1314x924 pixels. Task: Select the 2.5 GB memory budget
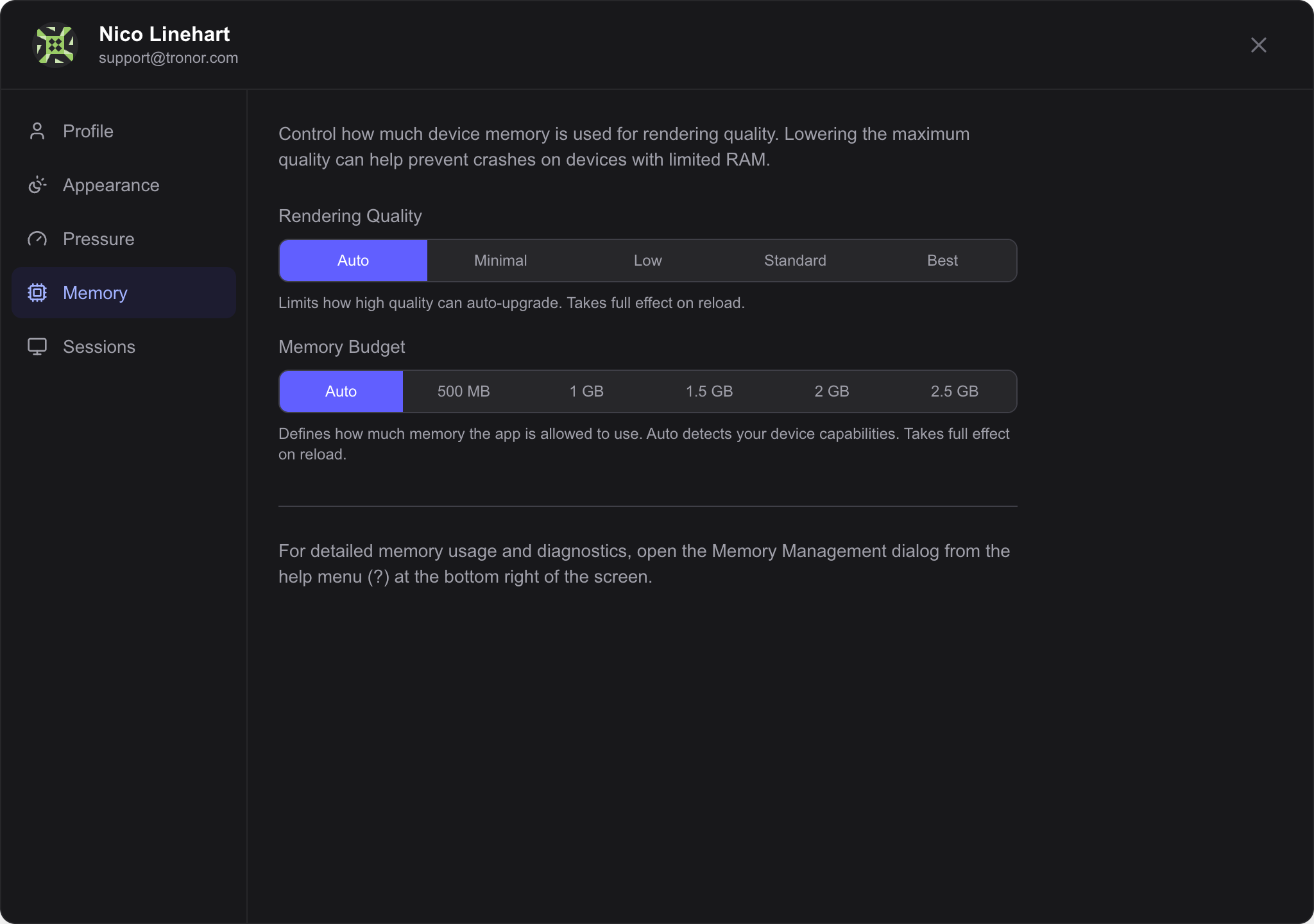coord(954,391)
